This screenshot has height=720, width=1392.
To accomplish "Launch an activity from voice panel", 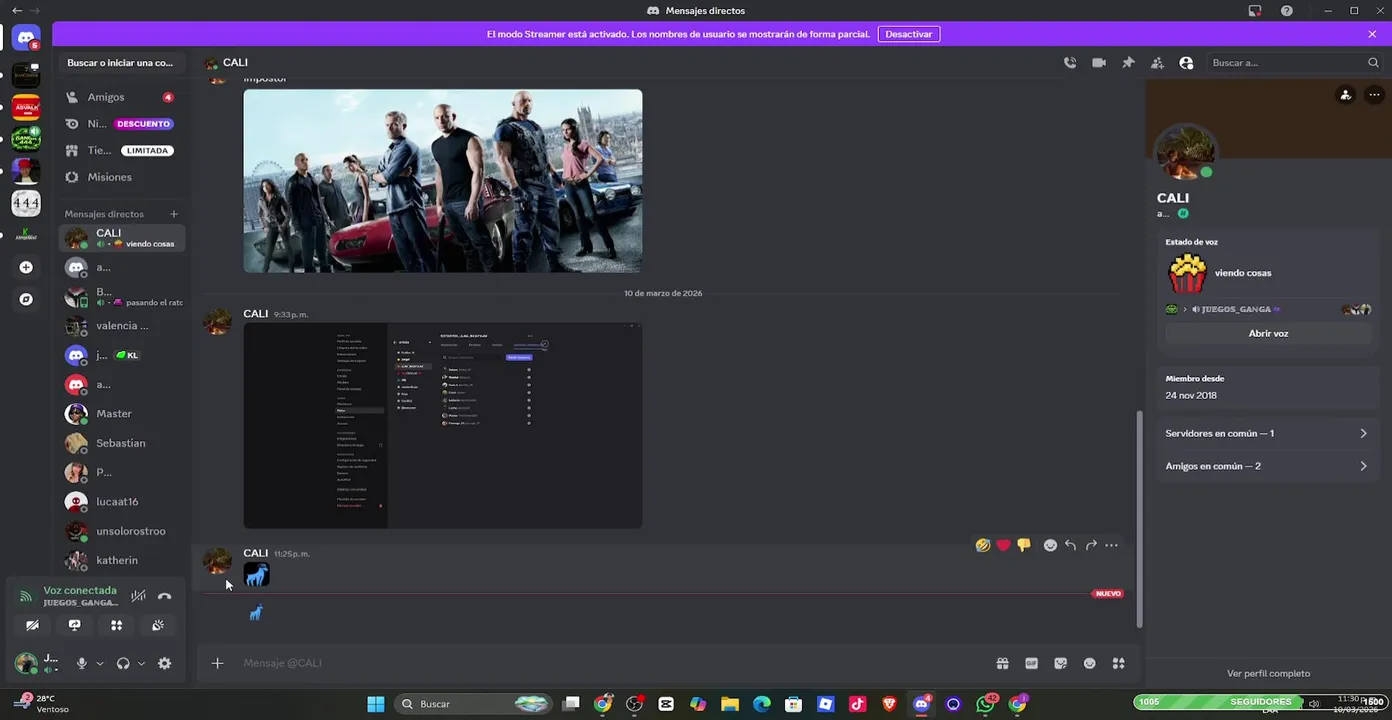I will [x=117, y=625].
